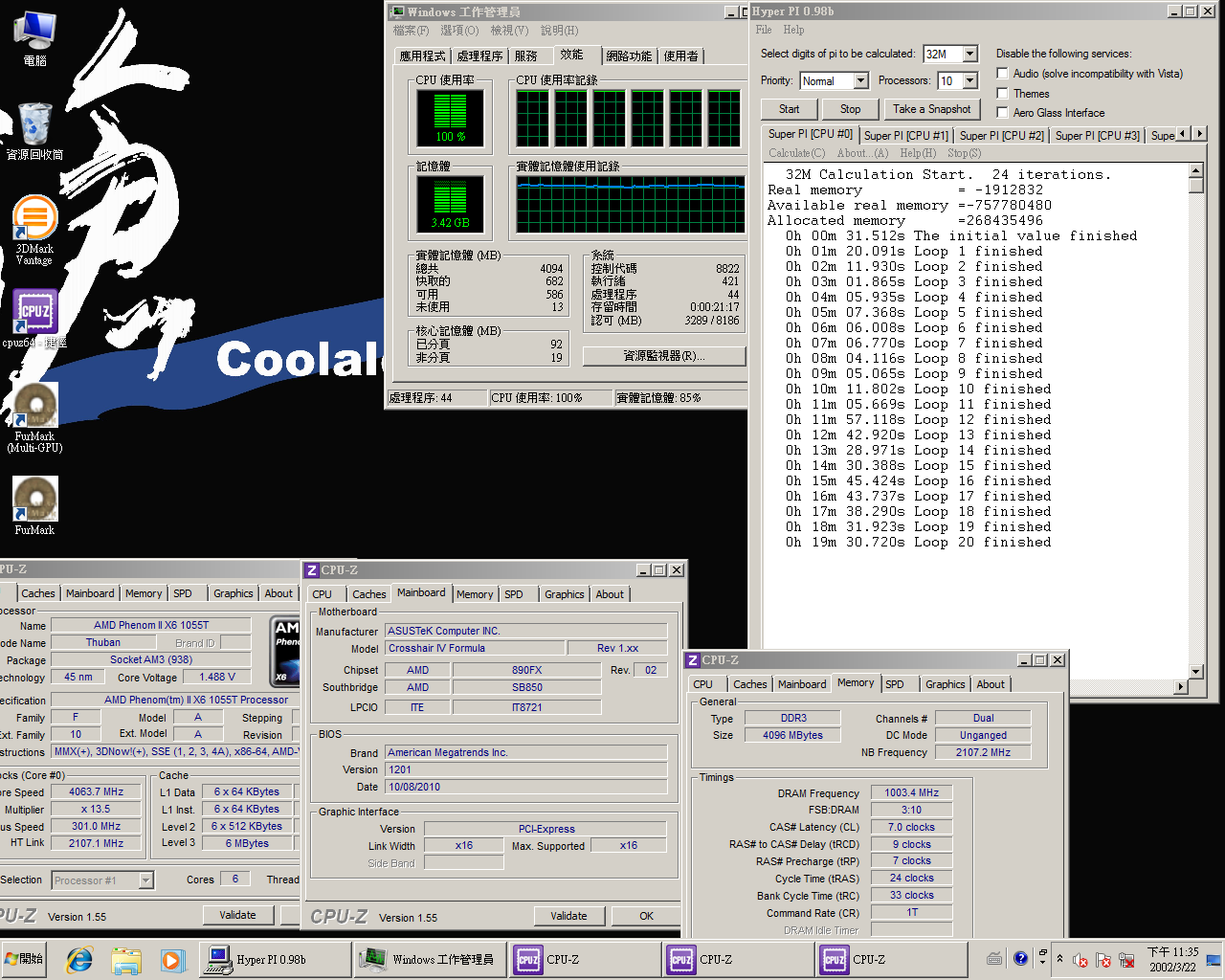Select Super PI [CPU #3] tab
The height and width of the screenshot is (980, 1225).
click(1097, 136)
